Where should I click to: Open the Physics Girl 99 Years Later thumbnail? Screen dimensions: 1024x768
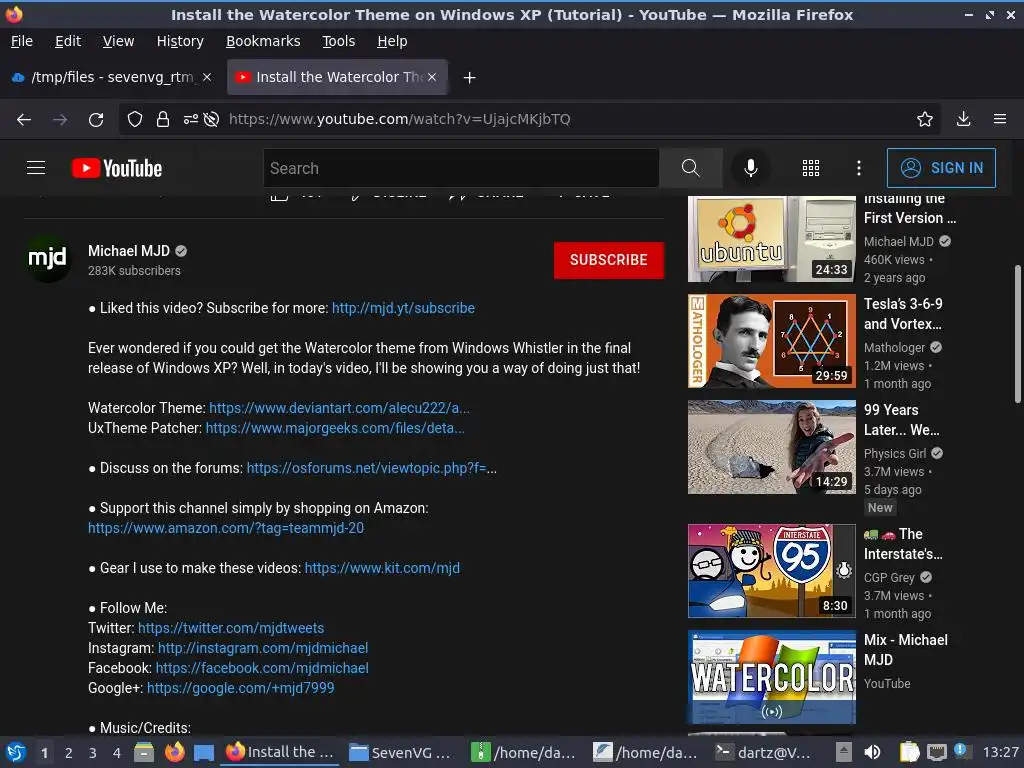(771, 447)
